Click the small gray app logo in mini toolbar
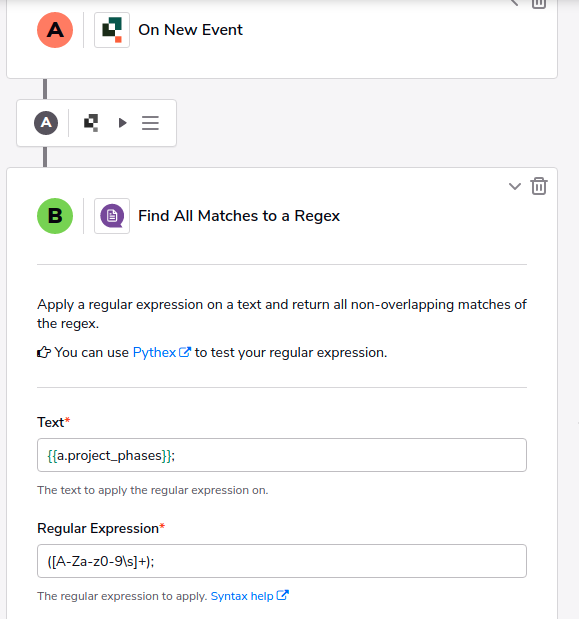Viewport: 579px width, 619px height. coord(91,123)
